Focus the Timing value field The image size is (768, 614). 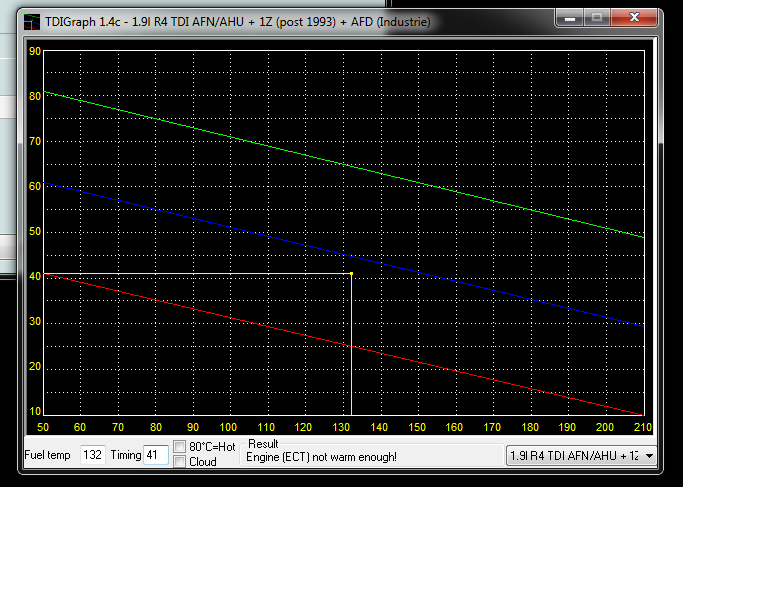coord(155,456)
